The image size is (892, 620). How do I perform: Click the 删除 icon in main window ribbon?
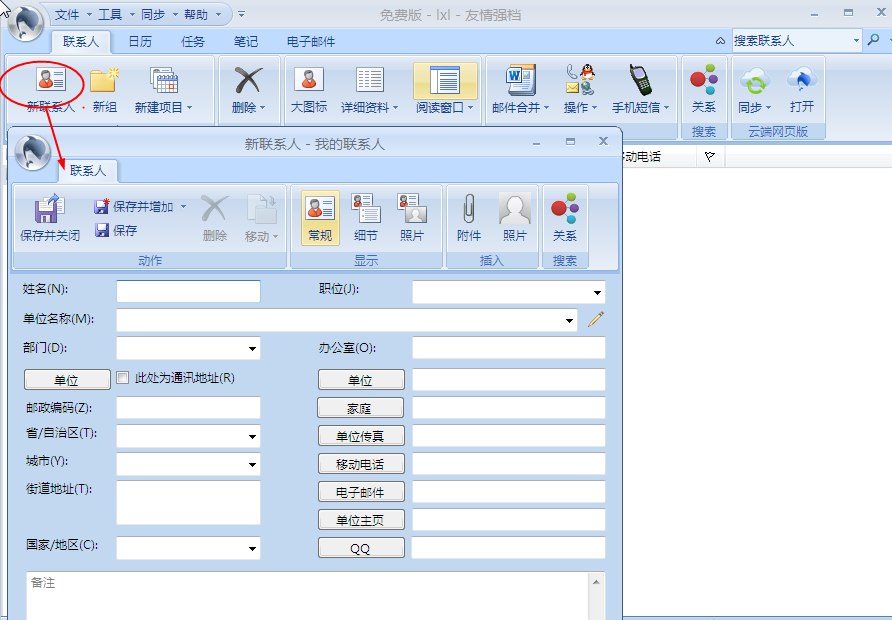click(249, 80)
